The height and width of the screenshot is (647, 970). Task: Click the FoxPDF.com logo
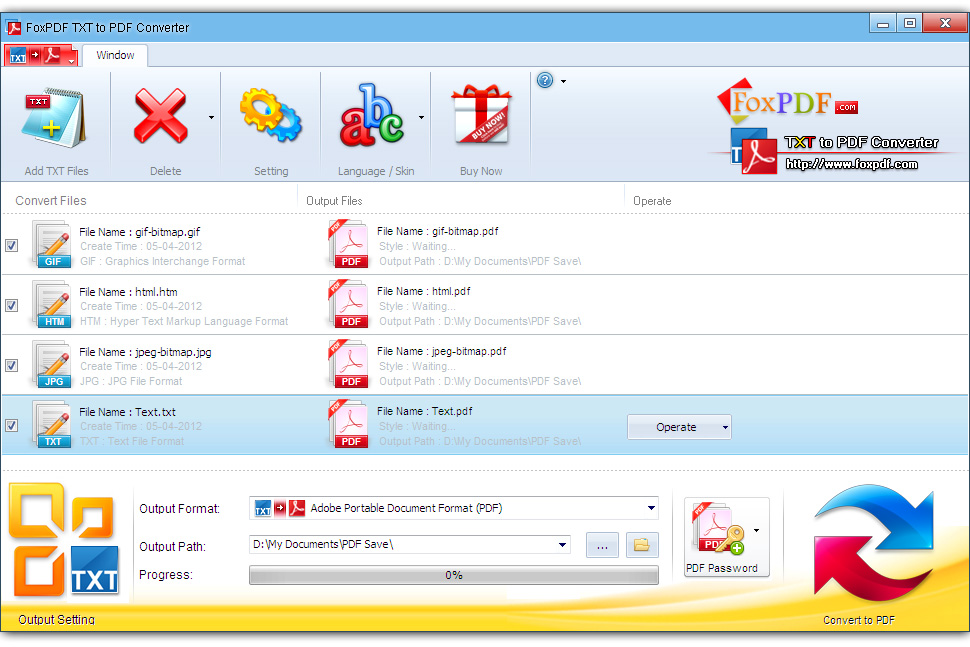tap(788, 102)
